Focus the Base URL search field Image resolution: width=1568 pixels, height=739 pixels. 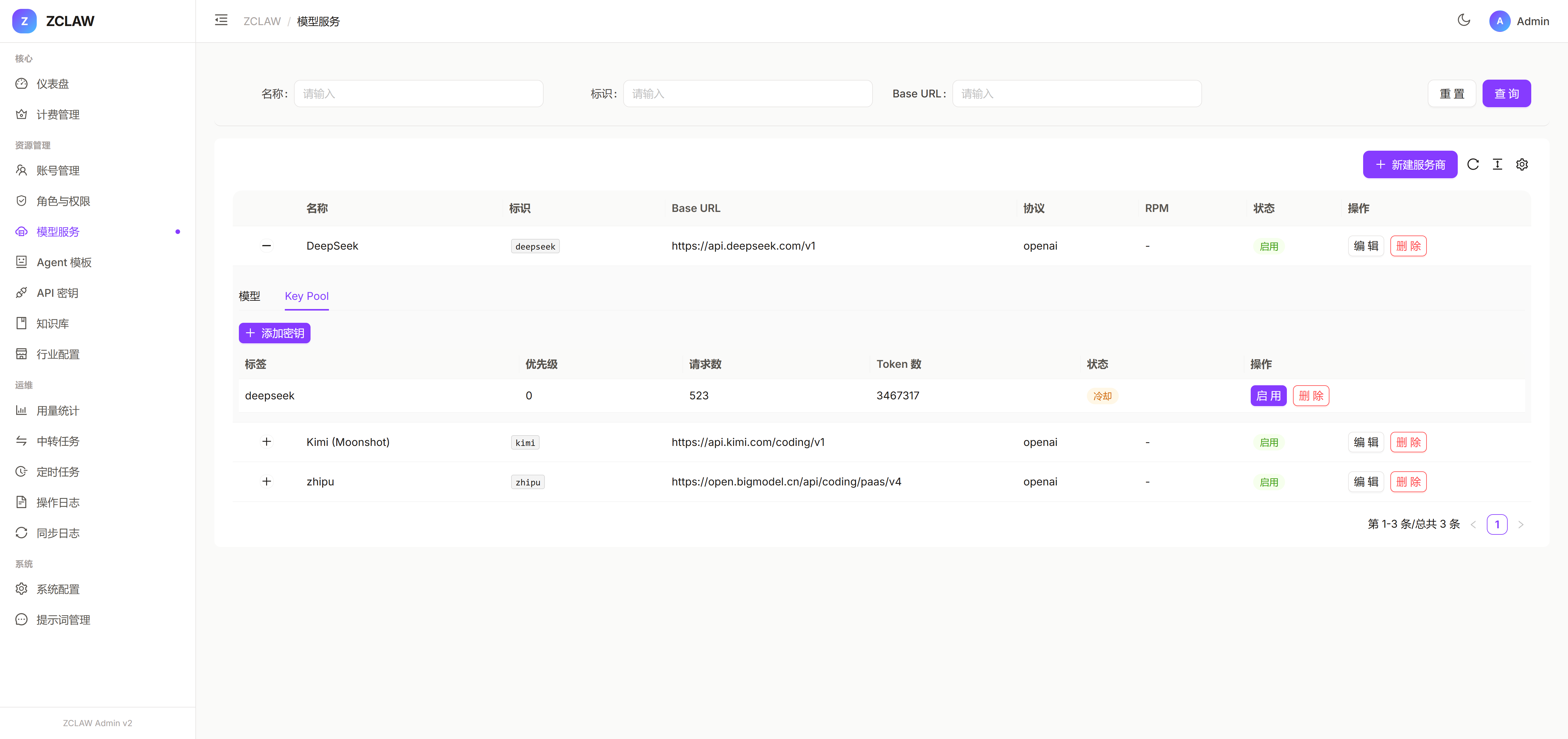click(x=1076, y=94)
